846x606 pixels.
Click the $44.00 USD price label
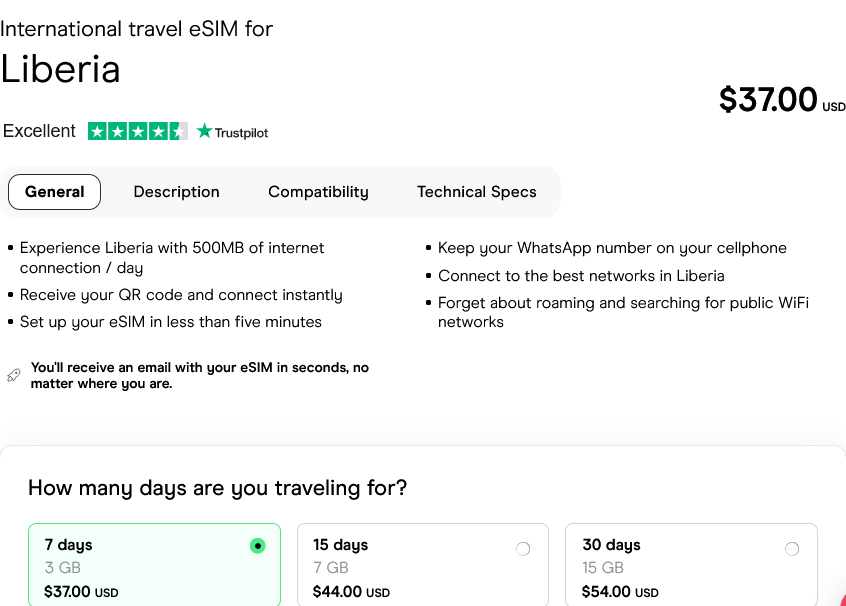351,592
